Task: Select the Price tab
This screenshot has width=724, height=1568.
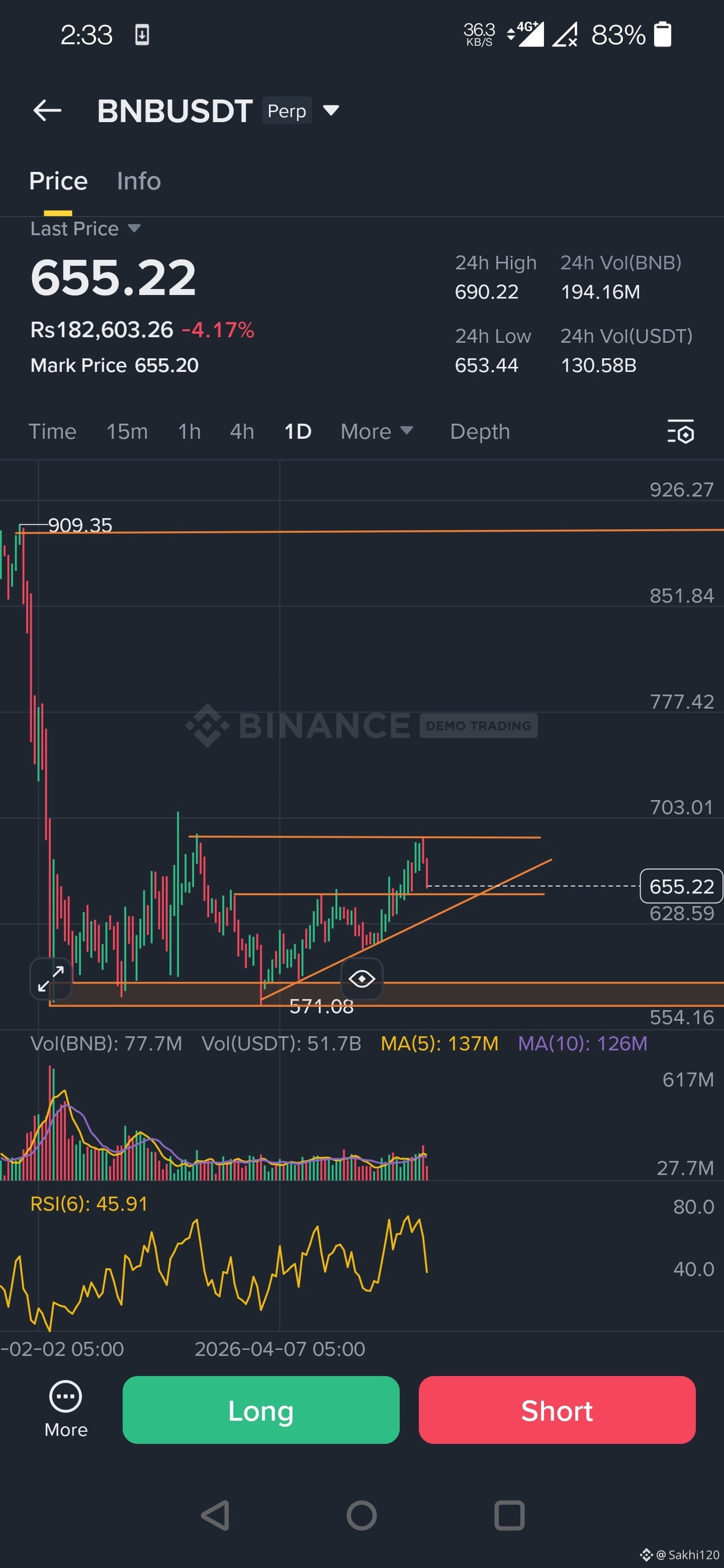Action: tap(58, 181)
